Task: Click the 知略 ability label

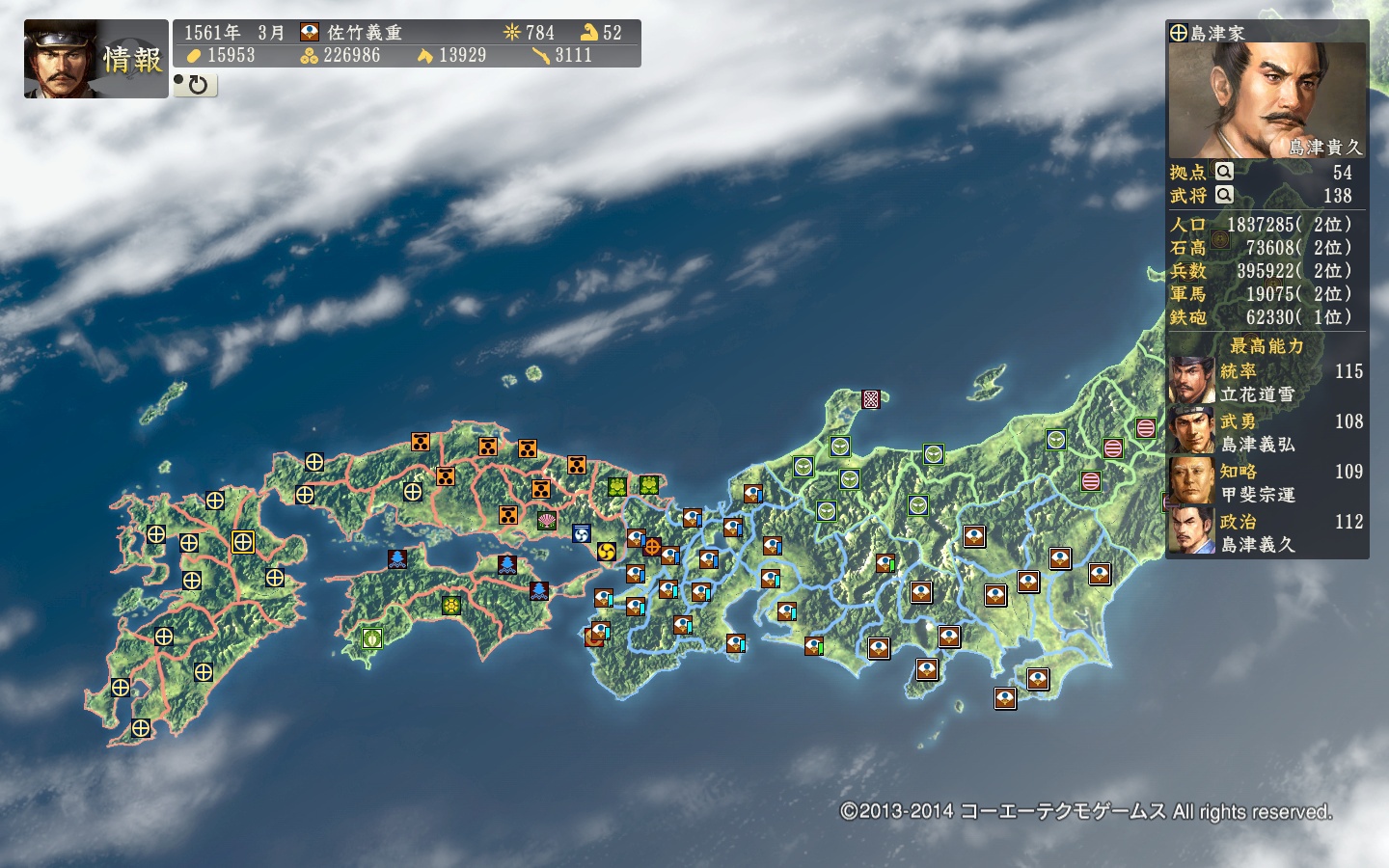Action: pyautogui.click(x=1239, y=472)
